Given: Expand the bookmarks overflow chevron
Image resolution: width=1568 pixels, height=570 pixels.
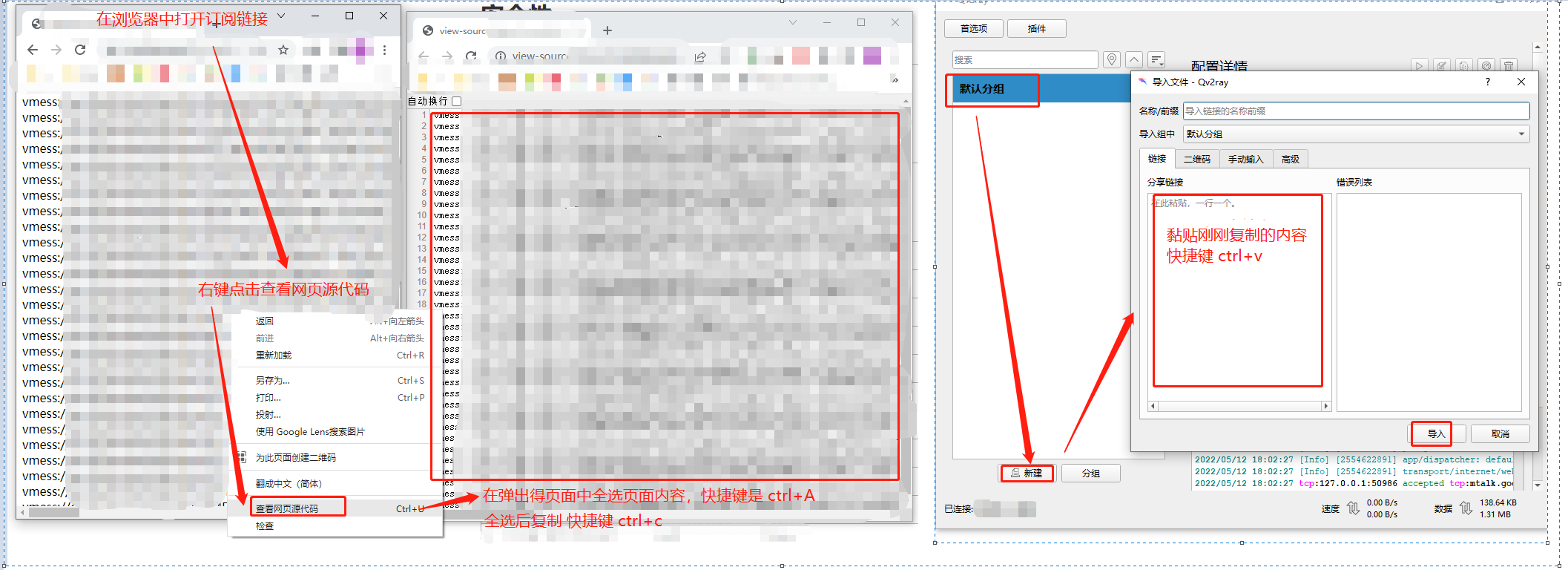Looking at the screenshot, I should click(x=895, y=79).
